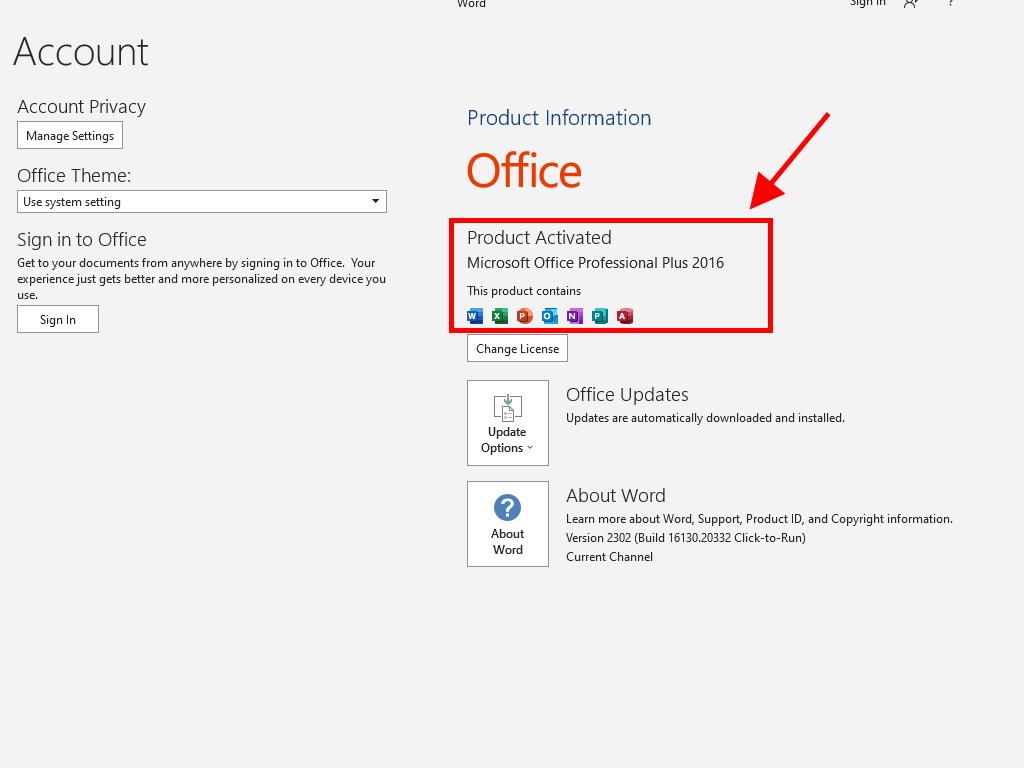Screen dimensions: 1024x768
Task: Click the Product Activated heading
Action: (539, 237)
